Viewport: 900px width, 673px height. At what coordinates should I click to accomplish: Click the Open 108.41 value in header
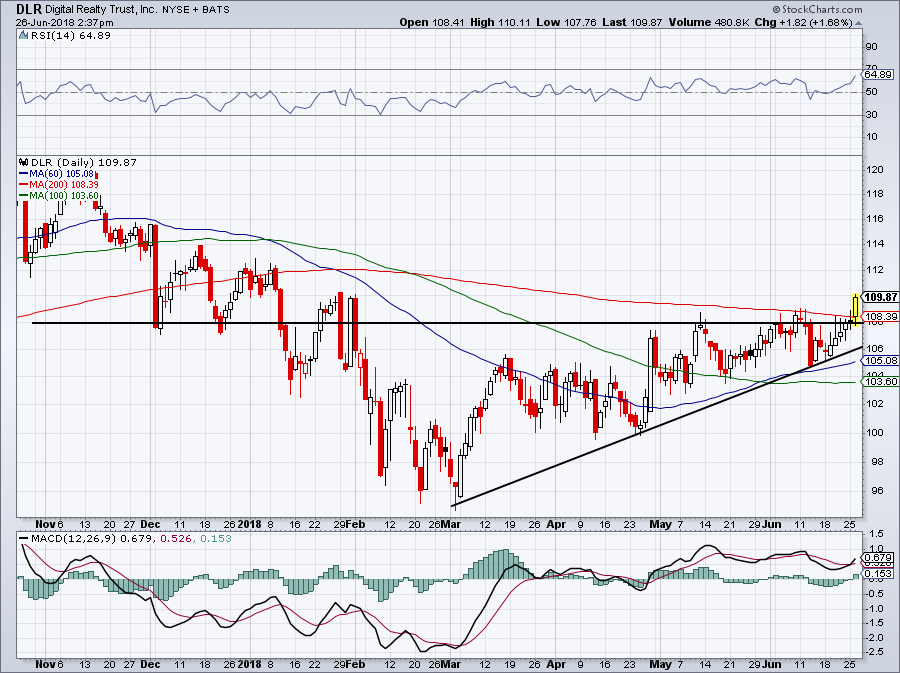pos(432,22)
